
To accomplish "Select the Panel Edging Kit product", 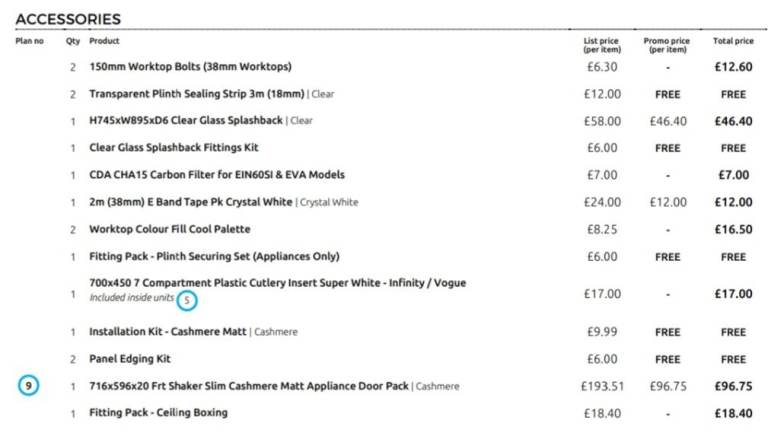I will click(130, 359).
